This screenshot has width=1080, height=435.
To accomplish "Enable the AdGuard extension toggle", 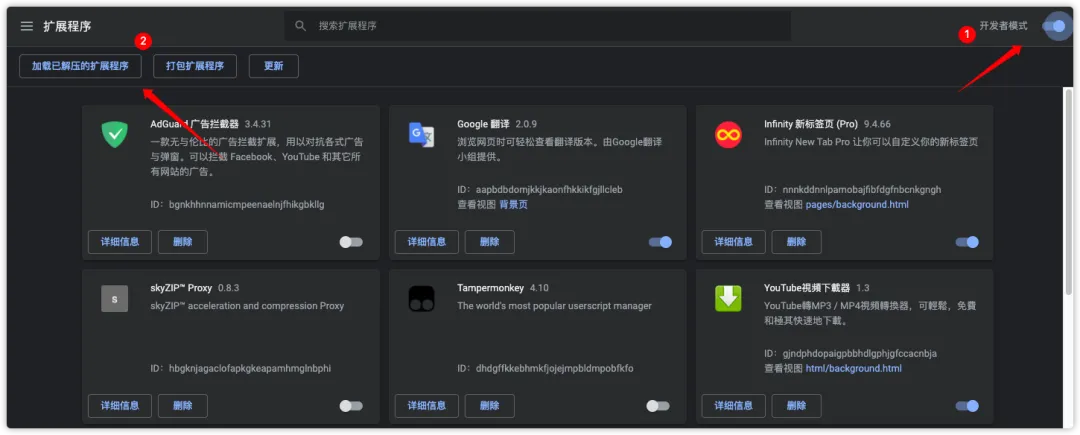I will pos(351,242).
